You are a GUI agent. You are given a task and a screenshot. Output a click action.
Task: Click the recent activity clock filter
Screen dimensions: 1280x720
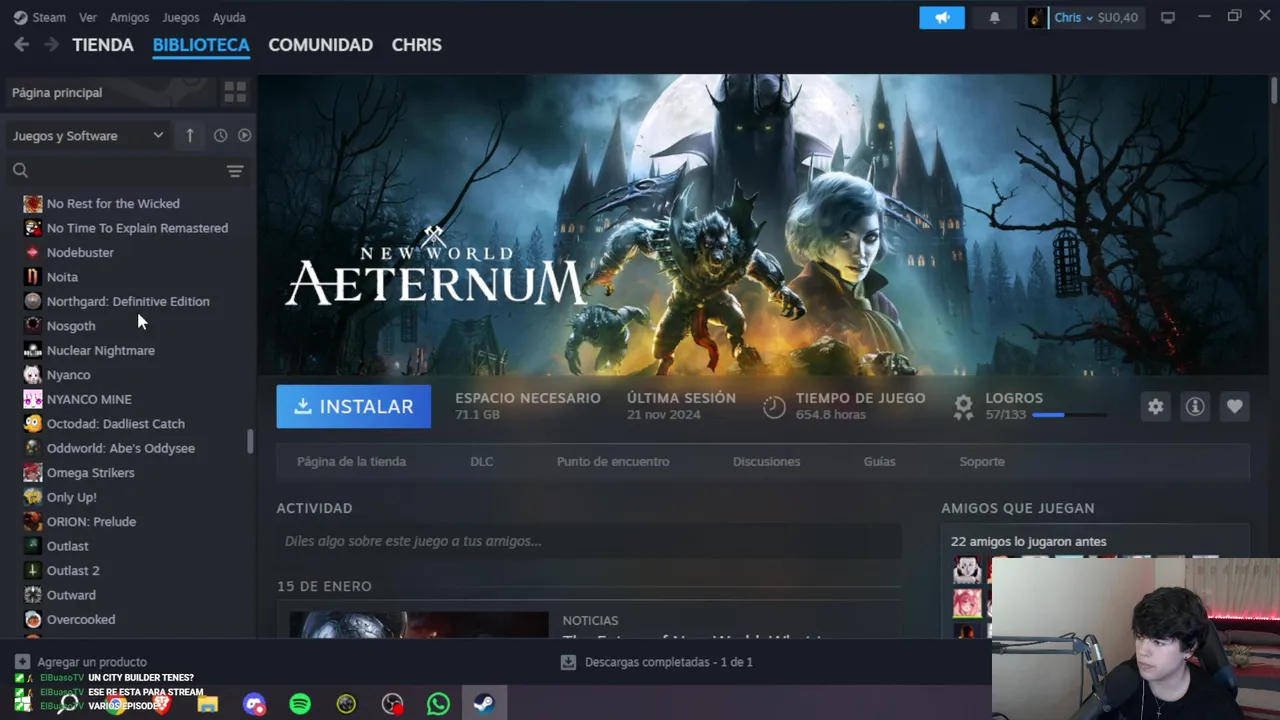pyautogui.click(x=220, y=135)
